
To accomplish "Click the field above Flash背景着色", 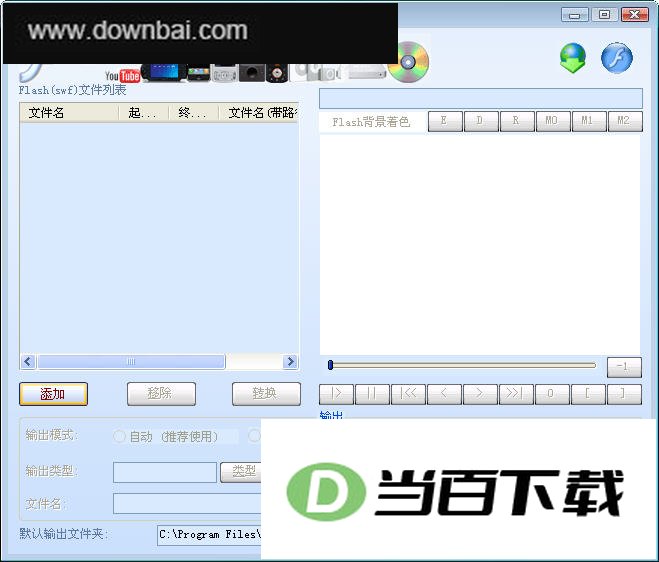I will [x=481, y=98].
